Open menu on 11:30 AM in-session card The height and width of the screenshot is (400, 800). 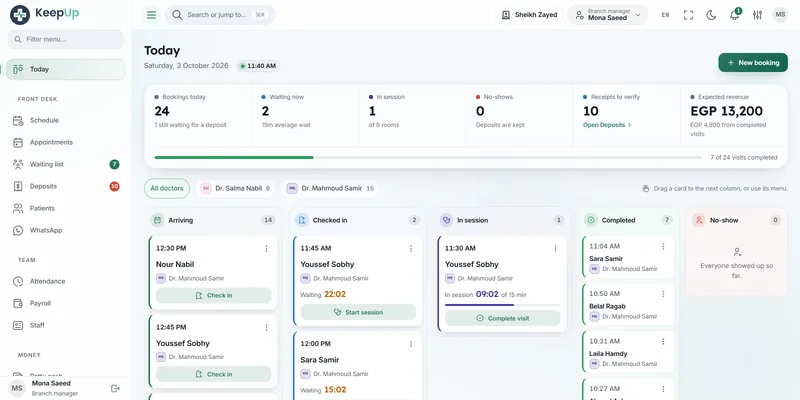[555, 248]
